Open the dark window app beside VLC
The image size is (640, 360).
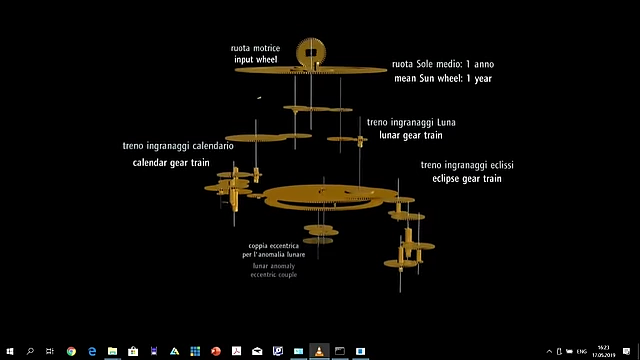(x=340, y=351)
